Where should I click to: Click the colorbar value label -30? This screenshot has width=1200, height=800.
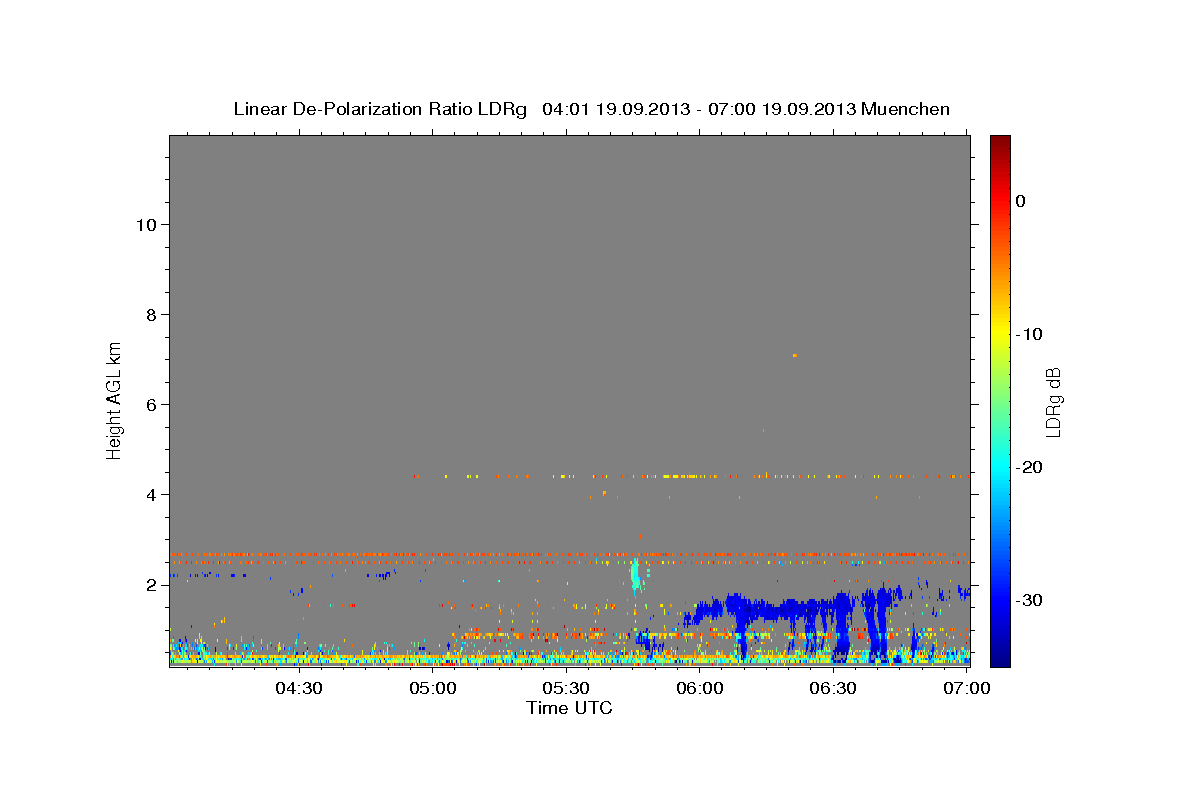click(x=1030, y=600)
